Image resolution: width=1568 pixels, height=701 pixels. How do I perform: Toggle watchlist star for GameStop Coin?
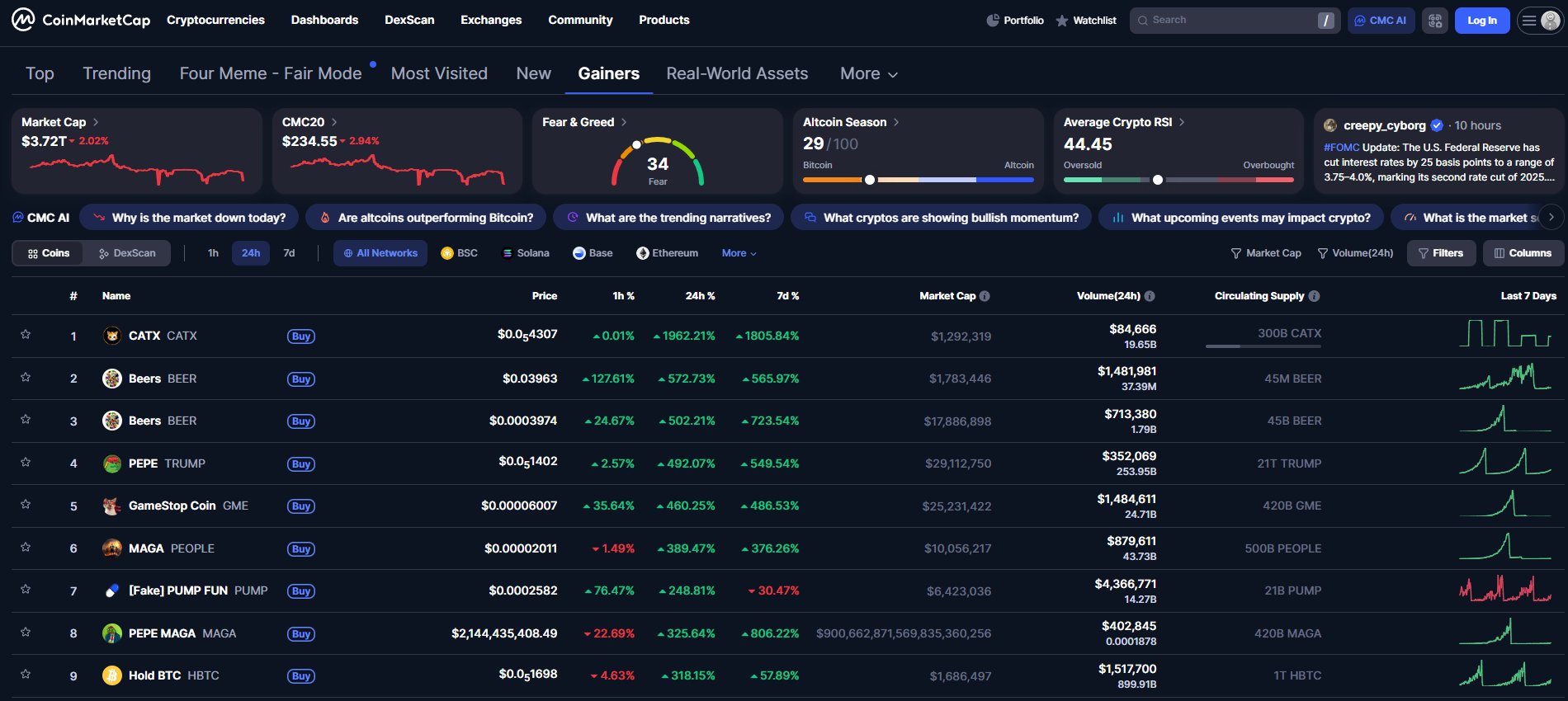pyautogui.click(x=26, y=505)
